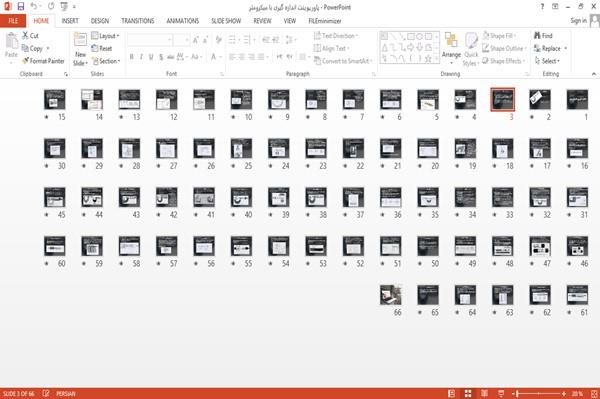Select slide thumbnail 66
This screenshot has width=600, height=399.
[391, 295]
